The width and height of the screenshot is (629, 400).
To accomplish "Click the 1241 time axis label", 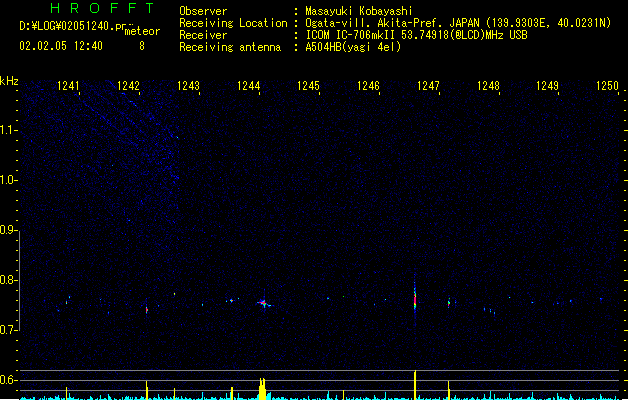I will pyautogui.click(x=68, y=86).
